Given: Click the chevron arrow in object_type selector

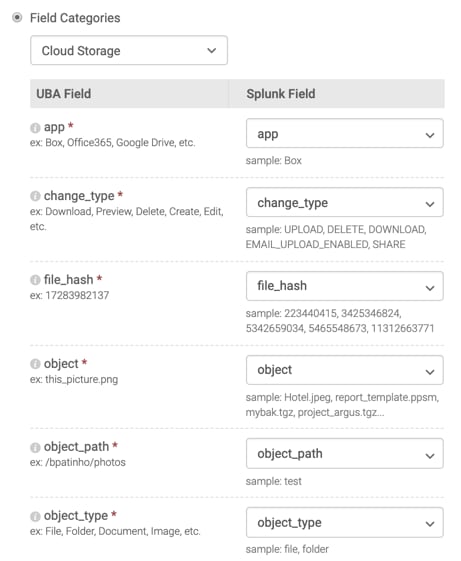Looking at the screenshot, I should (430, 524).
